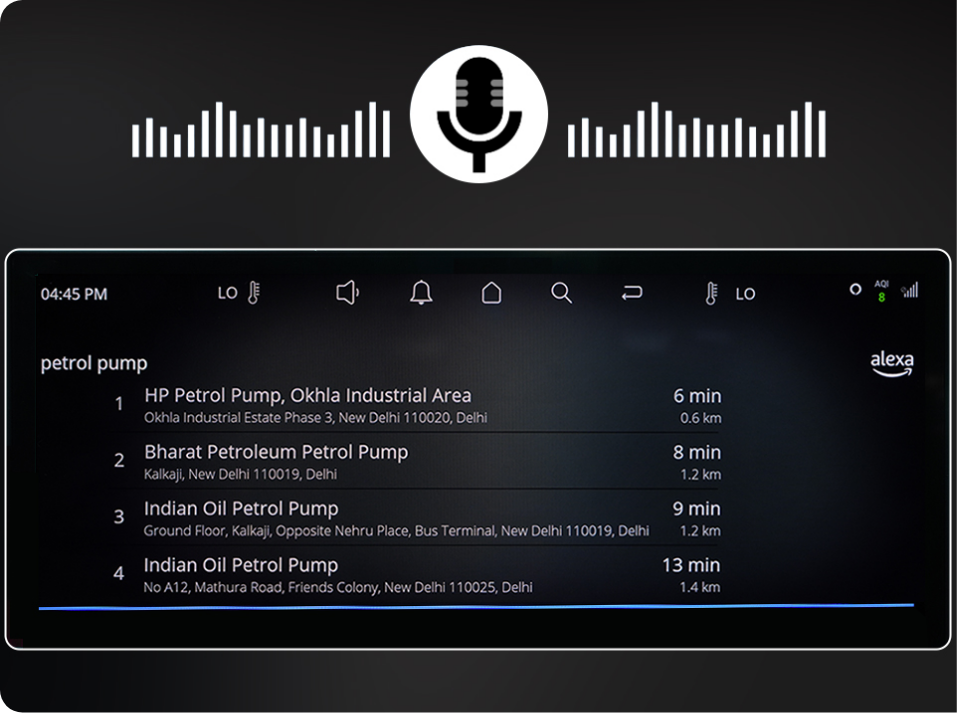
Task: Open notifications bell icon
Action: [421, 292]
